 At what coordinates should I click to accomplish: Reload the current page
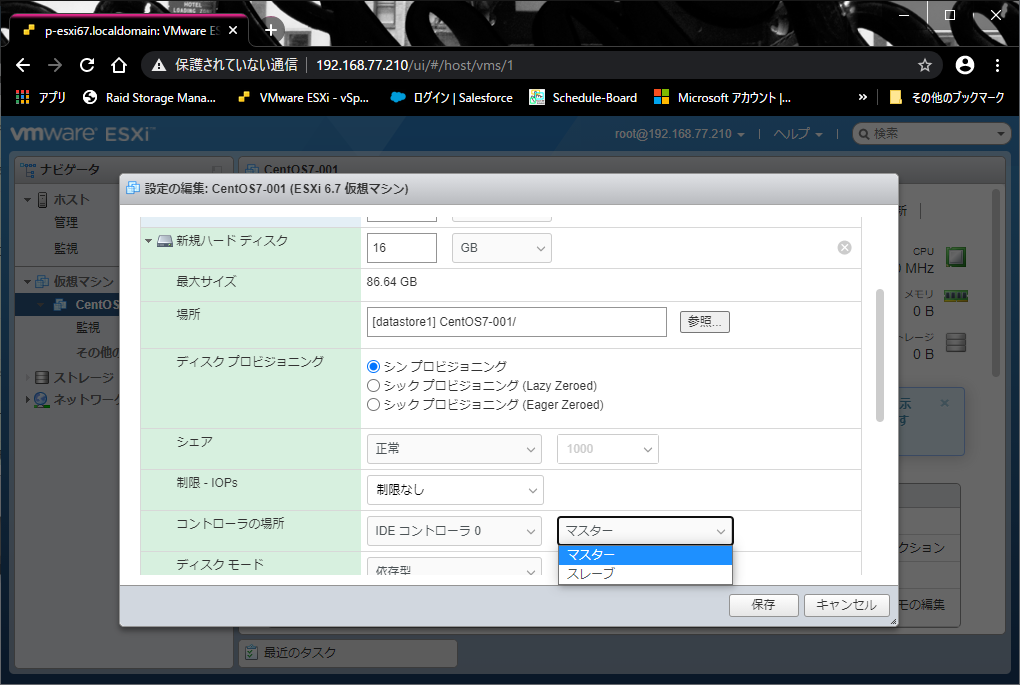pyautogui.click(x=87, y=65)
